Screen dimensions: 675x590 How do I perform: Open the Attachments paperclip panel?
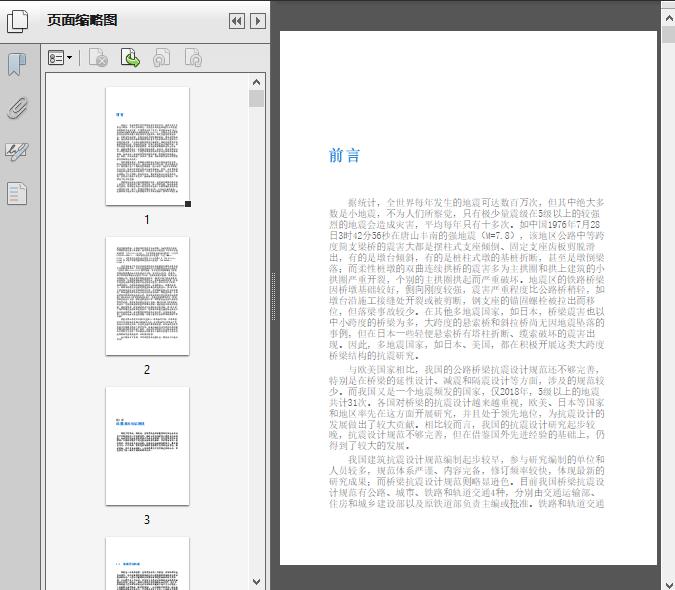(x=17, y=108)
